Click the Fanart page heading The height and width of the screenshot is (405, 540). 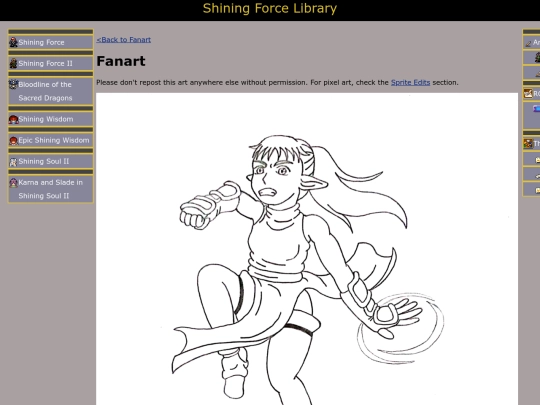(x=121, y=61)
